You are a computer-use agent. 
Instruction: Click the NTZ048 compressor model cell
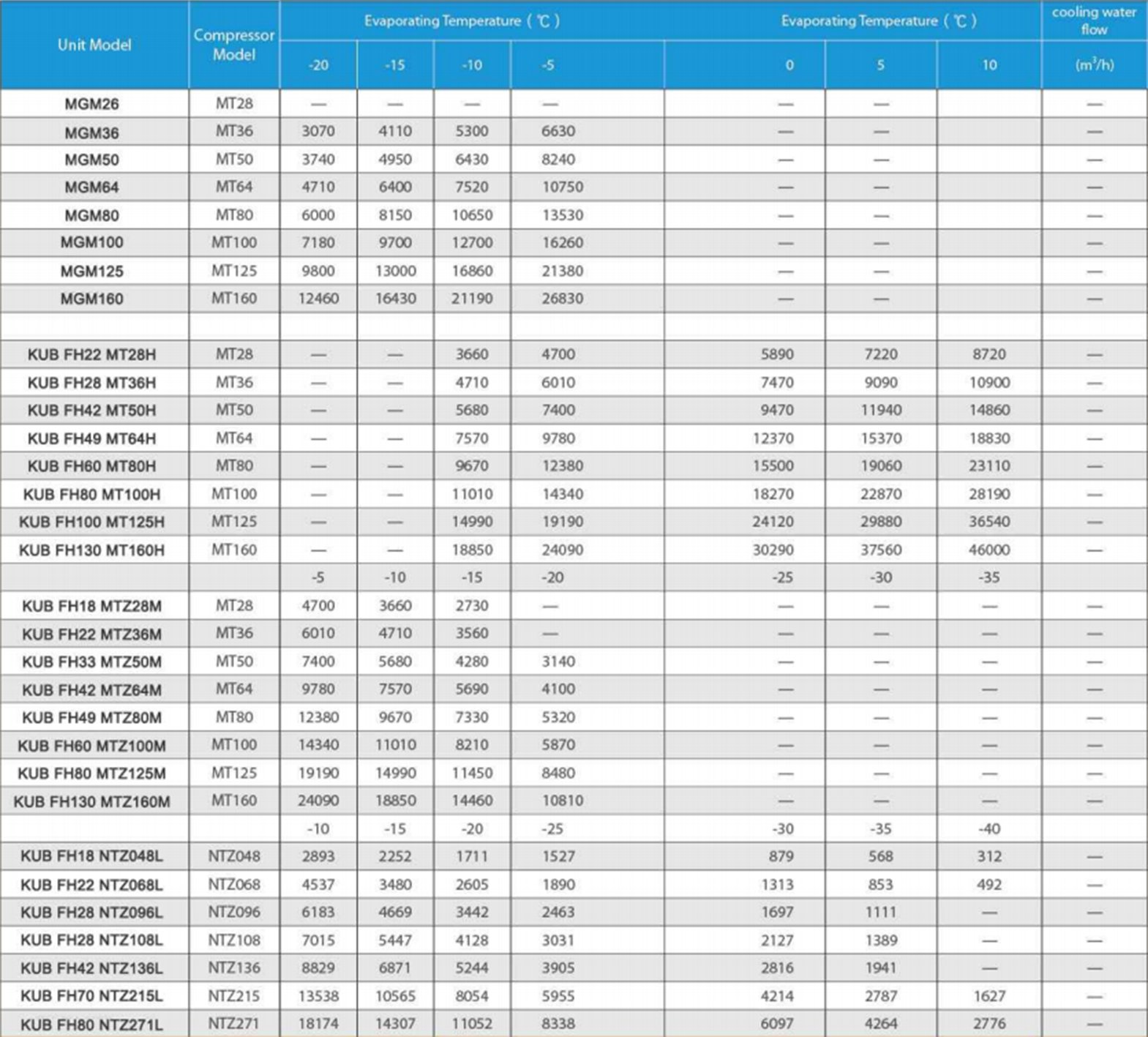click(233, 856)
